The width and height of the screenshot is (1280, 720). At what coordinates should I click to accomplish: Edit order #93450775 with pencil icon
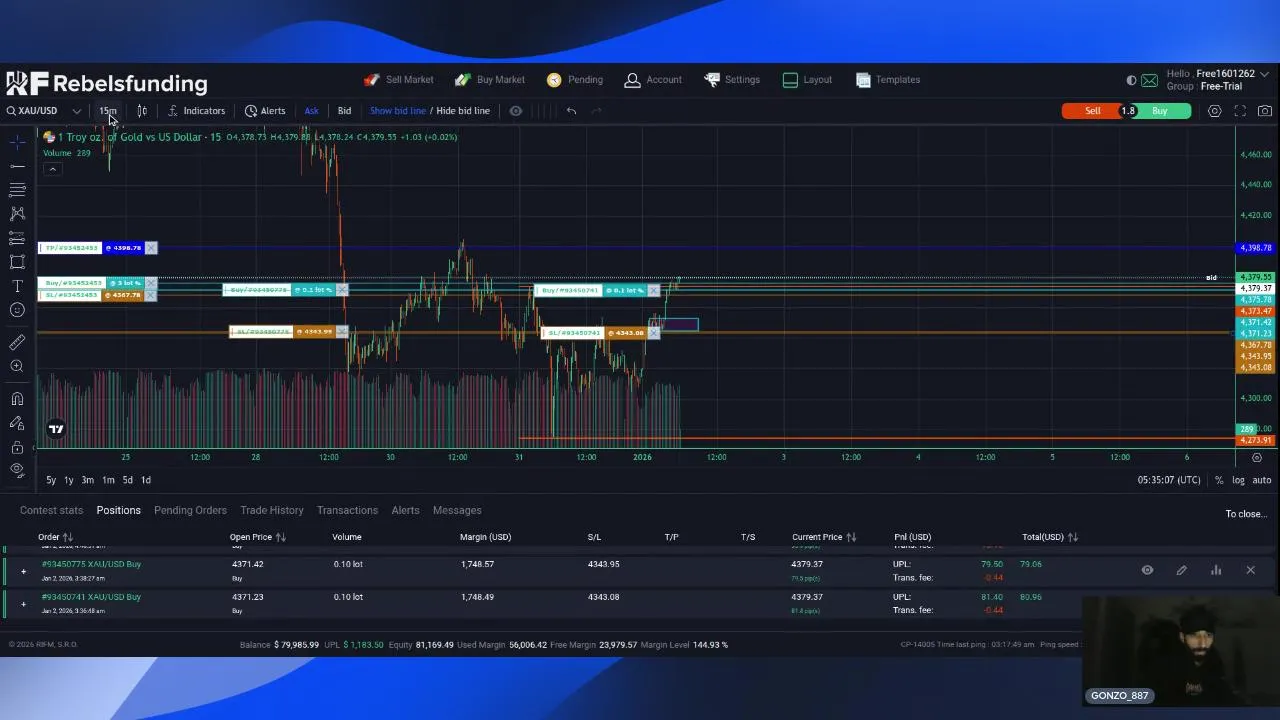pos(1181,570)
